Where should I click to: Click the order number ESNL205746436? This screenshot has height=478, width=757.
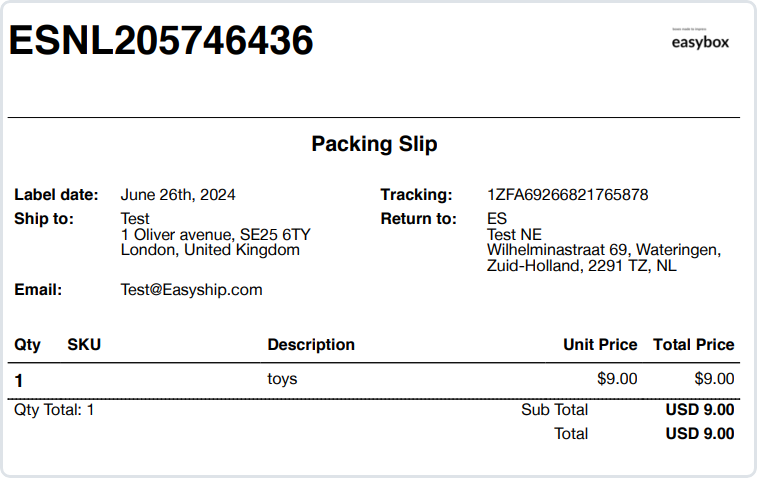(161, 41)
